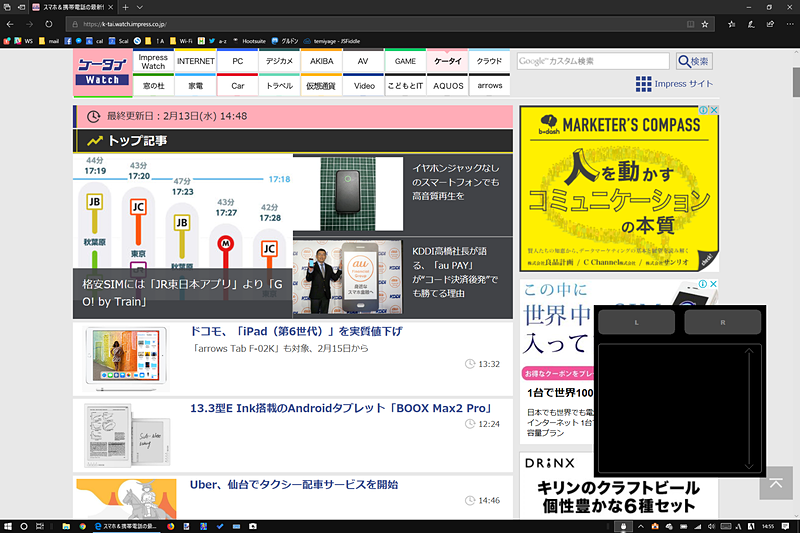Viewport: 800px width, 533px height.
Task: Select the ケータイ nav tab
Action: point(447,61)
